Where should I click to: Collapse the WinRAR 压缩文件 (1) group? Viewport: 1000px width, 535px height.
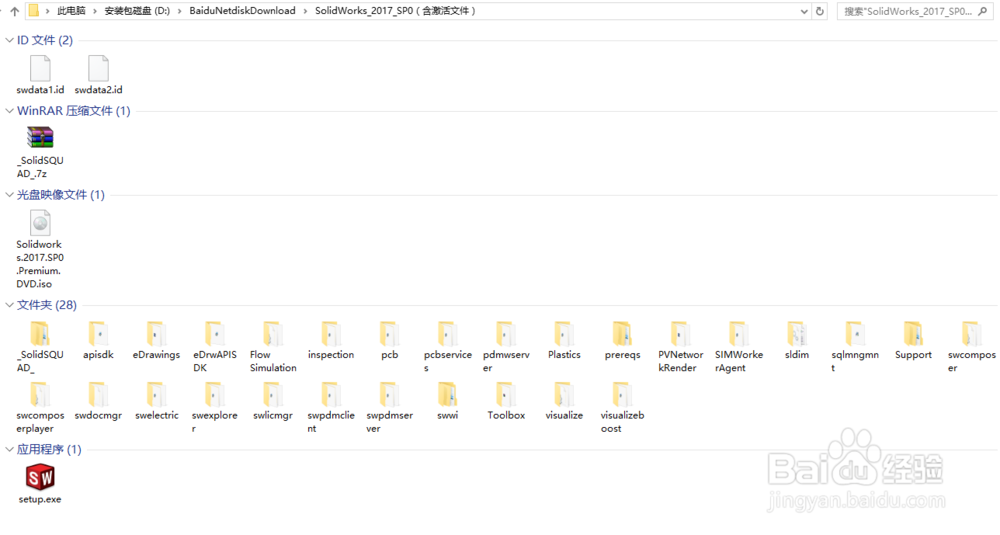[x=9, y=111]
